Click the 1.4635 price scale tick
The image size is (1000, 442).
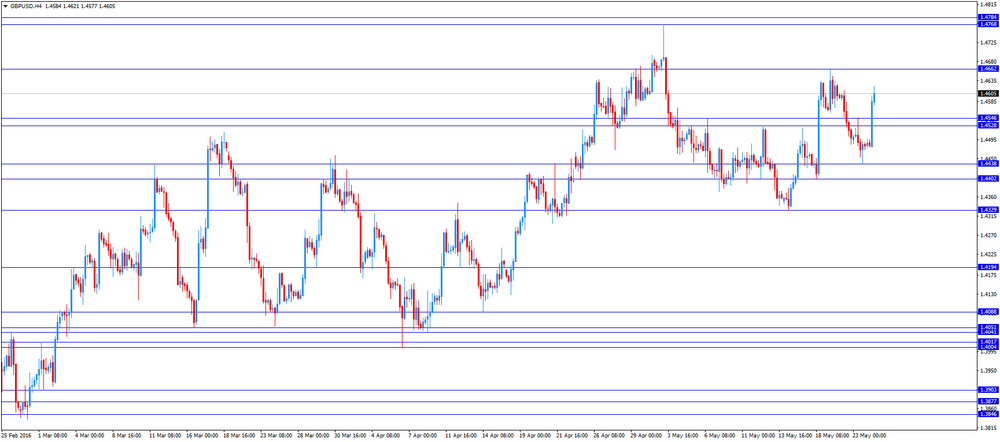989,82
